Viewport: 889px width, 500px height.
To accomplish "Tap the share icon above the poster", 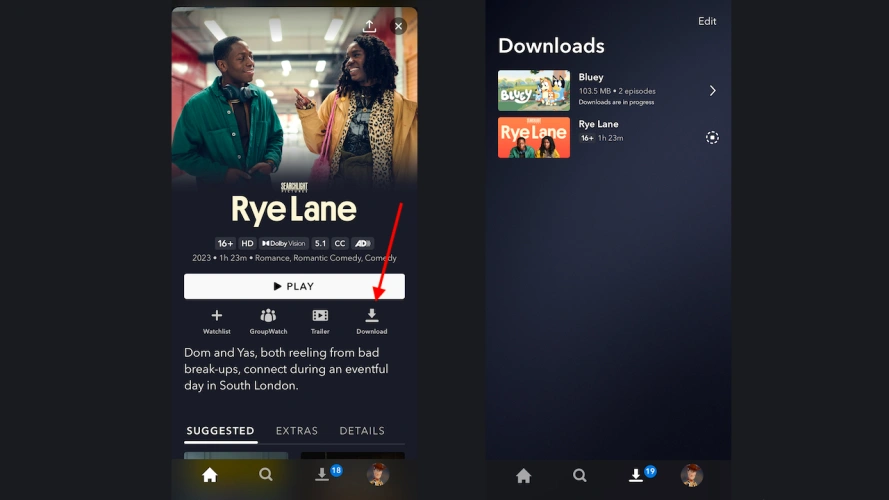I will click(369, 26).
